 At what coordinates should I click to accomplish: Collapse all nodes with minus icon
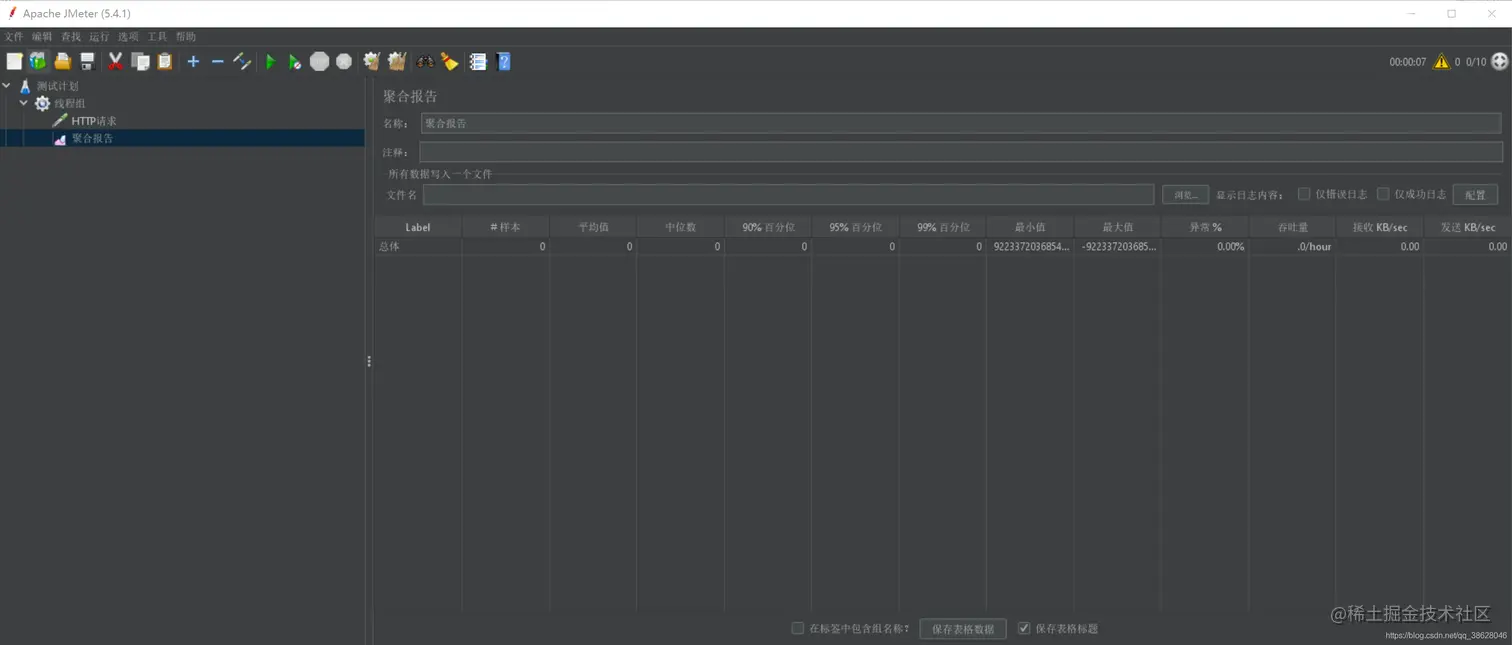tap(217, 62)
